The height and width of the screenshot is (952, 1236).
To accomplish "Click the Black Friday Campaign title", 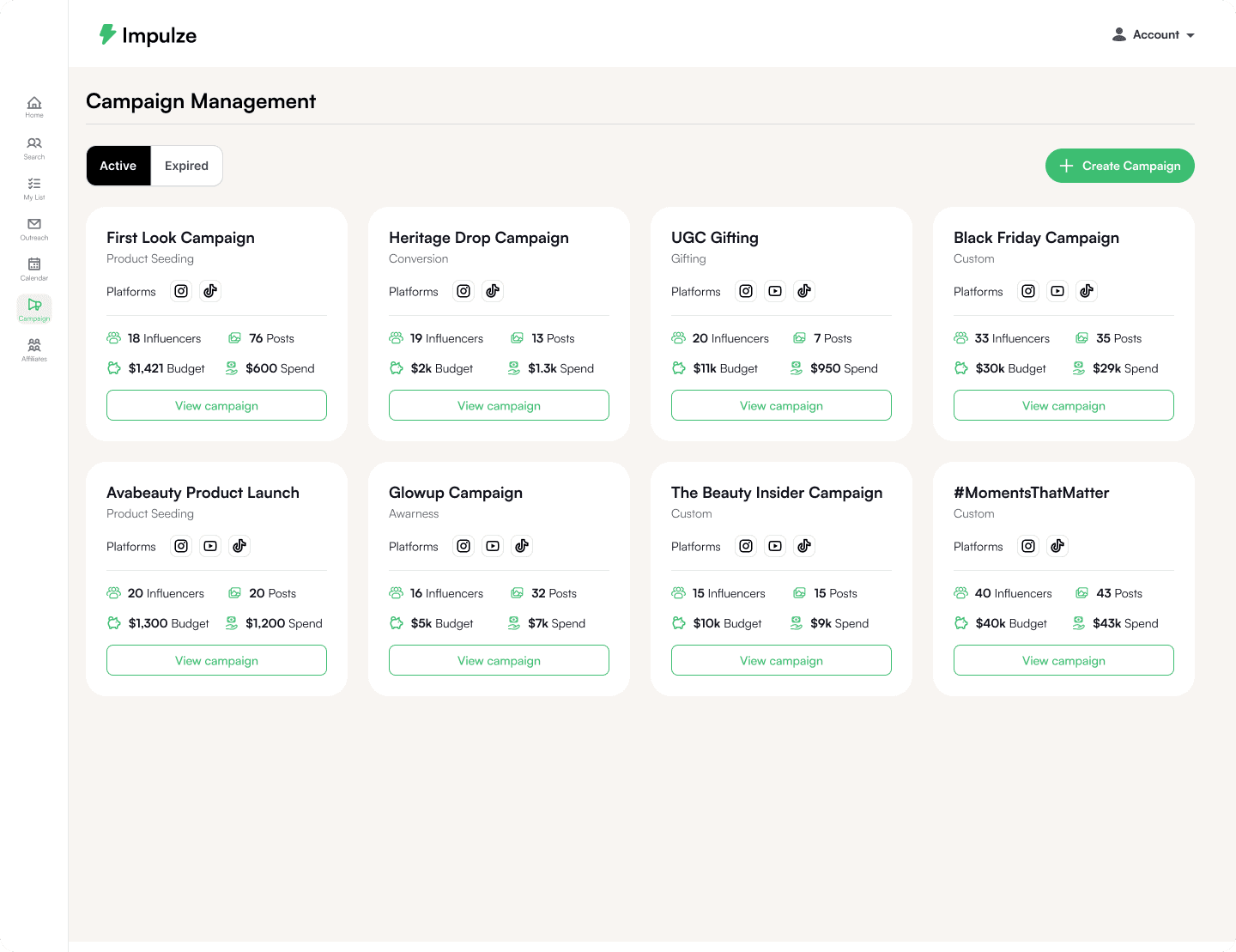I will (1036, 238).
